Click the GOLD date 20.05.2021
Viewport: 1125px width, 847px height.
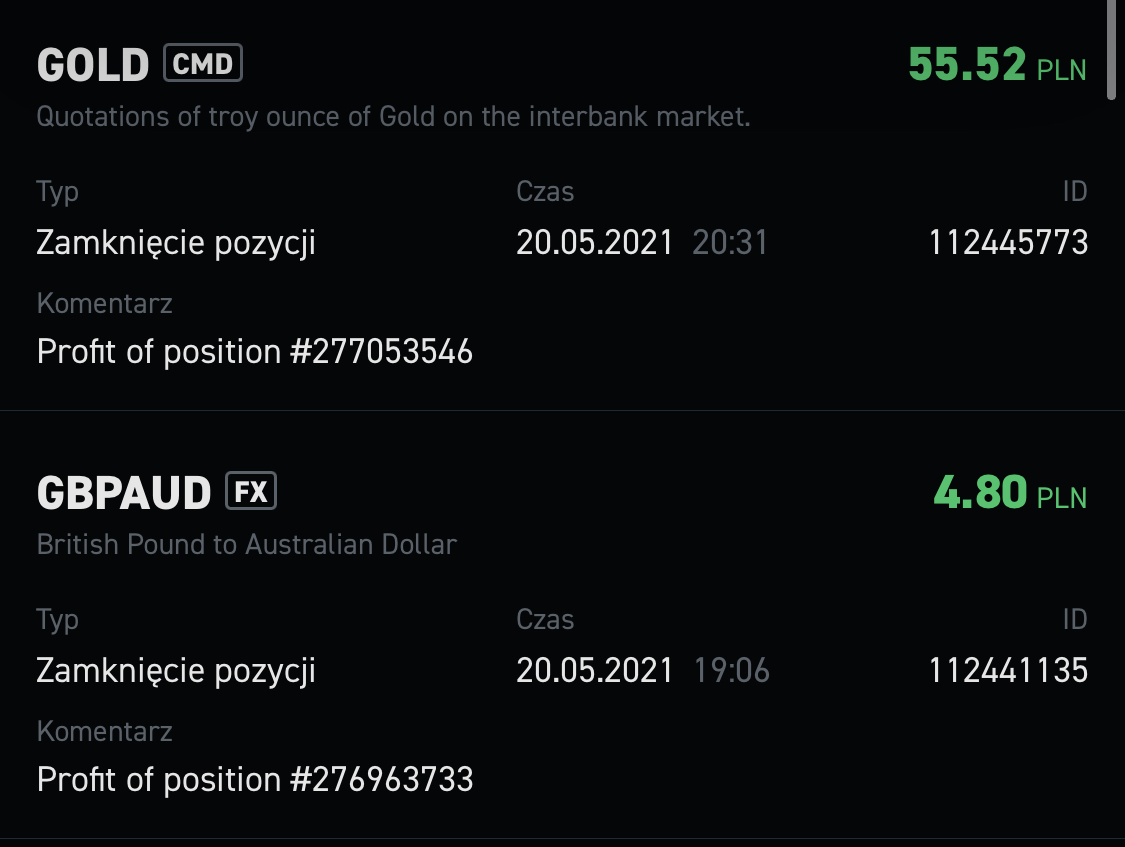pos(595,242)
